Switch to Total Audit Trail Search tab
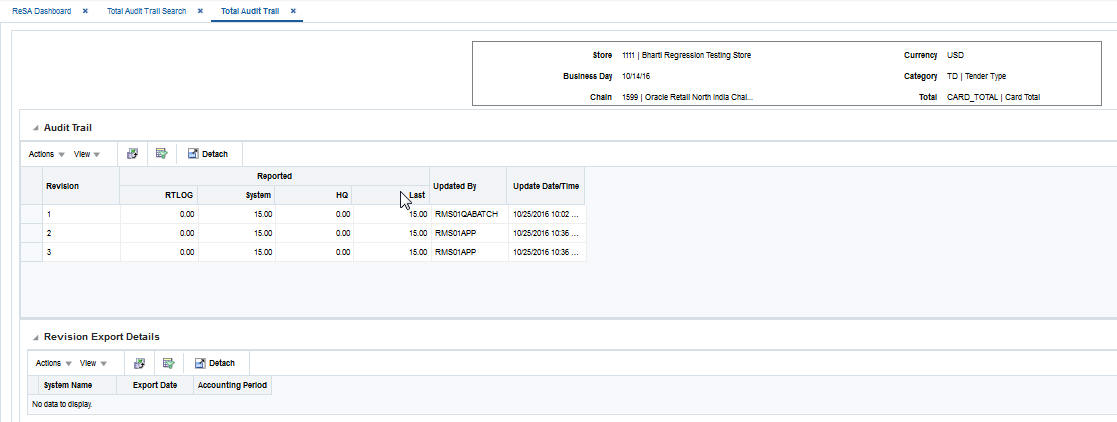 [x=146, y=11]
